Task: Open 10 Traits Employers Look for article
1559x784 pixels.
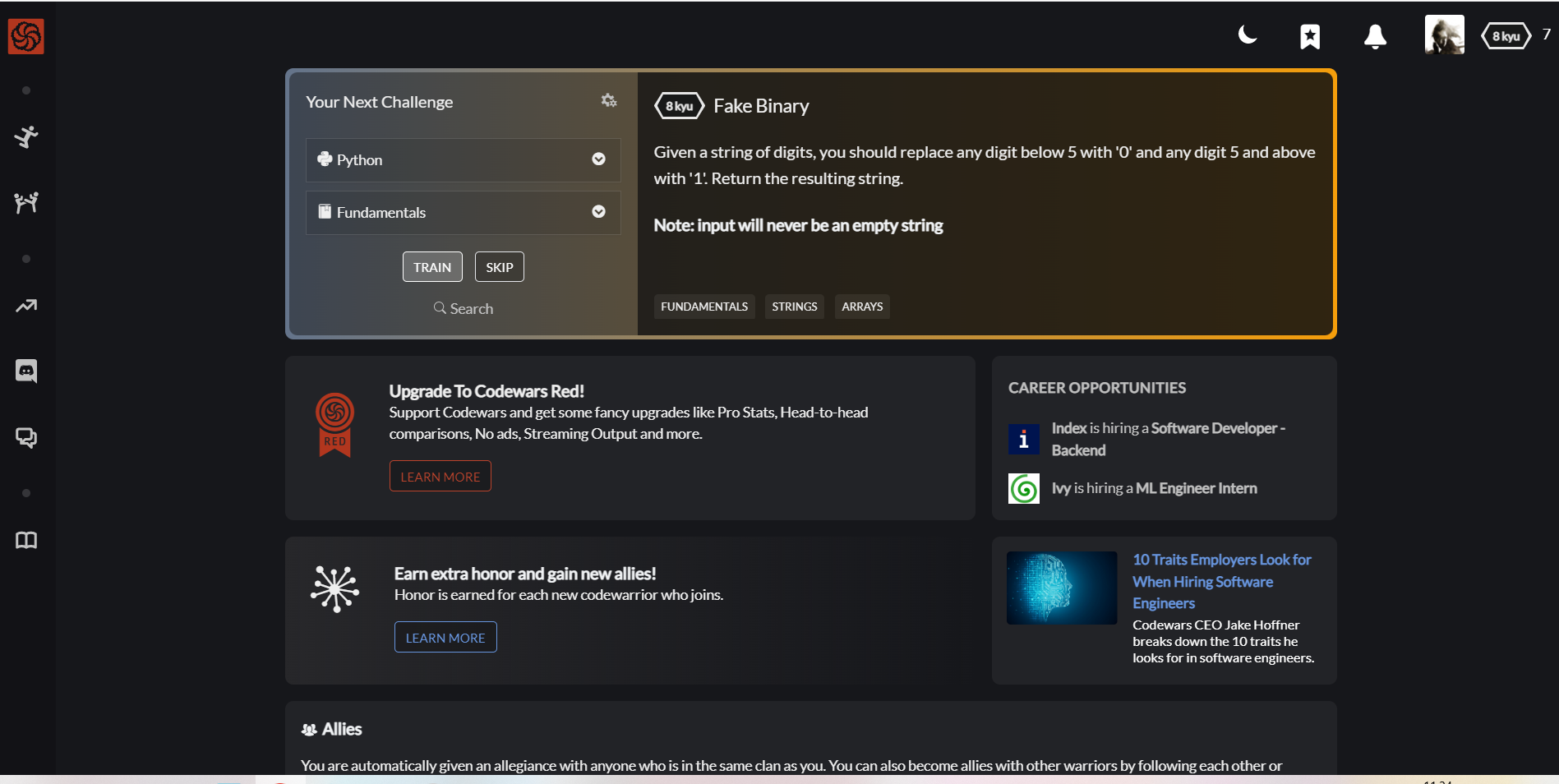Action: [x=1221, y=581]
